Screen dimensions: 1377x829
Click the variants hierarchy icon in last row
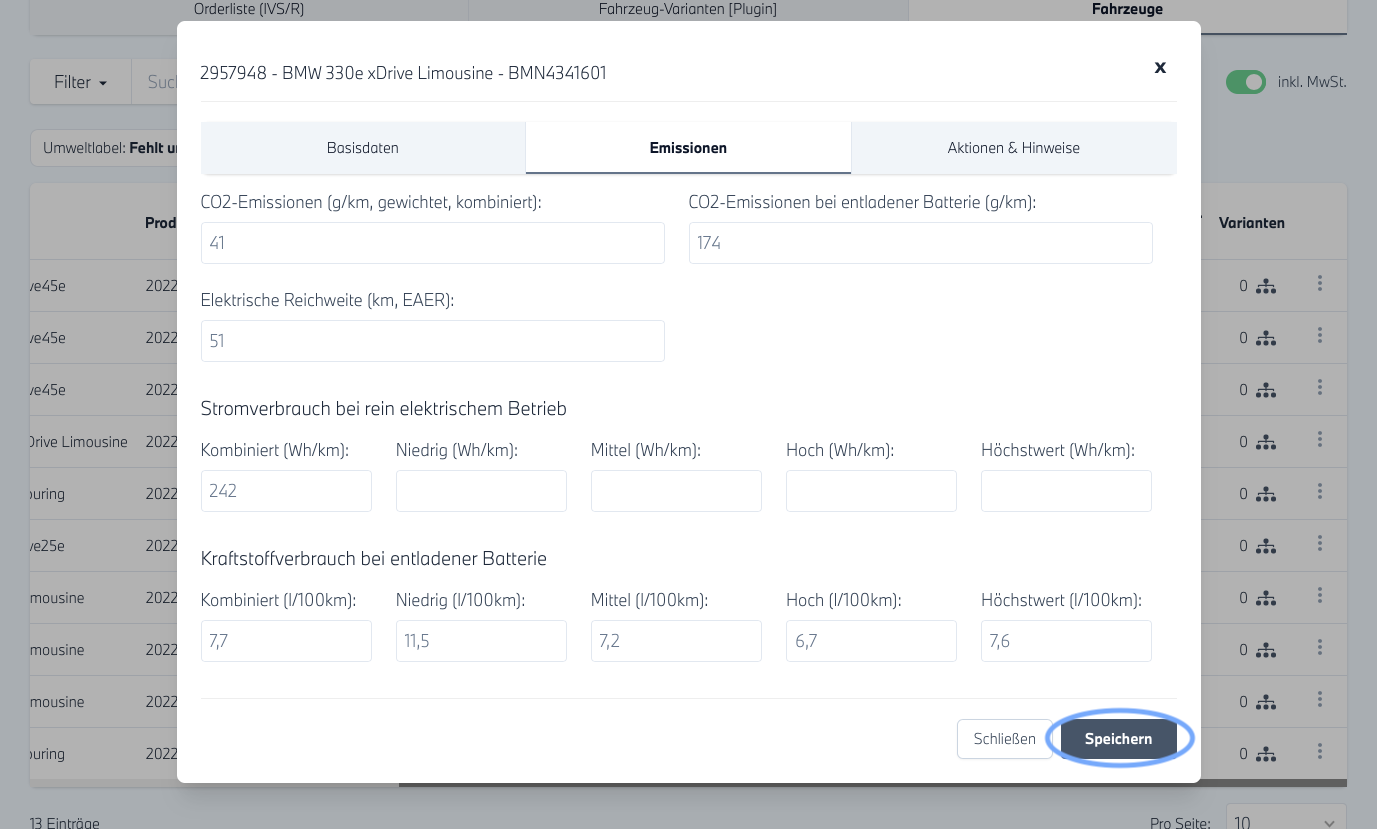pos(1266,754)
